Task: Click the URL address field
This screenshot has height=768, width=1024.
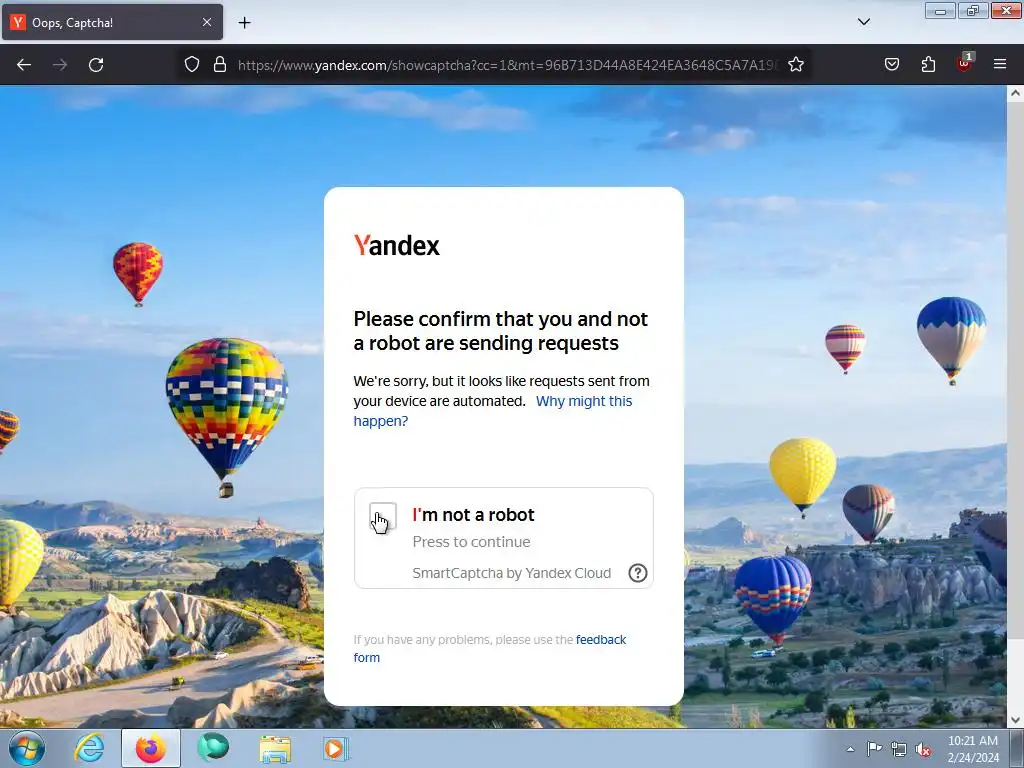Action: click(x=507, y=65)
